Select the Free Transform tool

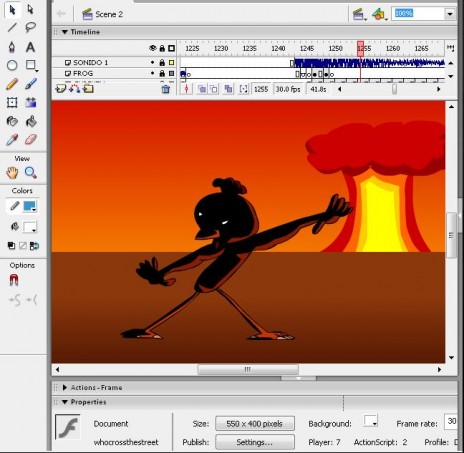click(x=12, y=102)
